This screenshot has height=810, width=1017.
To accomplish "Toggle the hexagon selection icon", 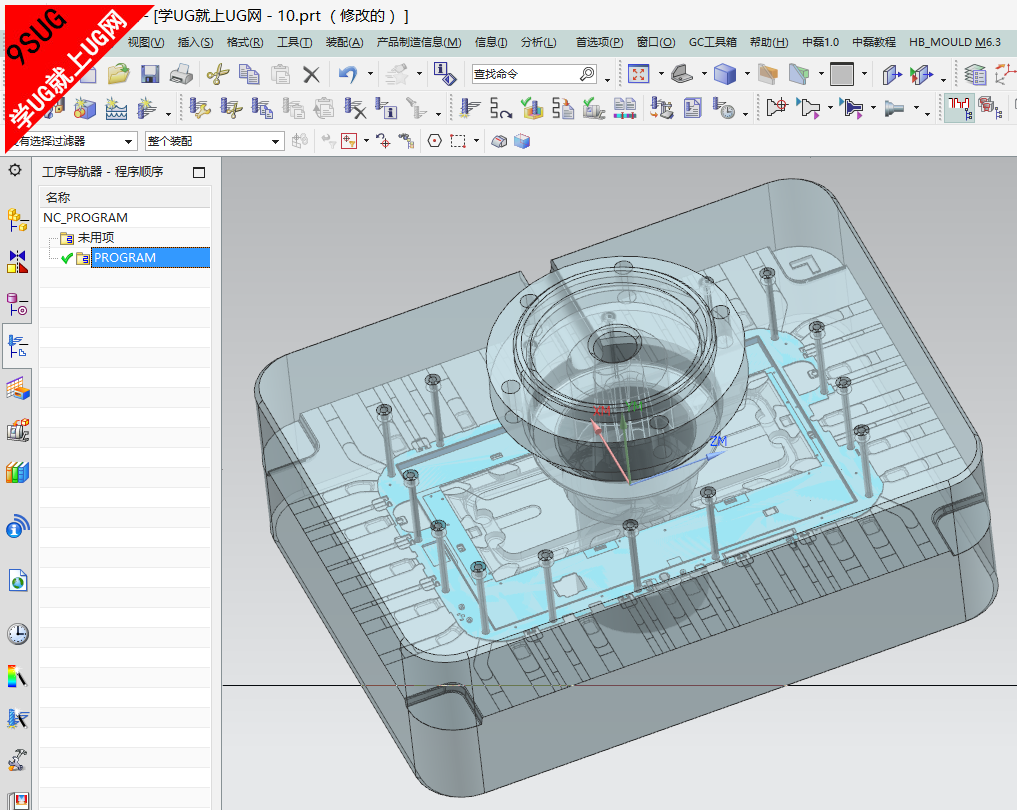I will pyautogui.click(x=435, y=141).
